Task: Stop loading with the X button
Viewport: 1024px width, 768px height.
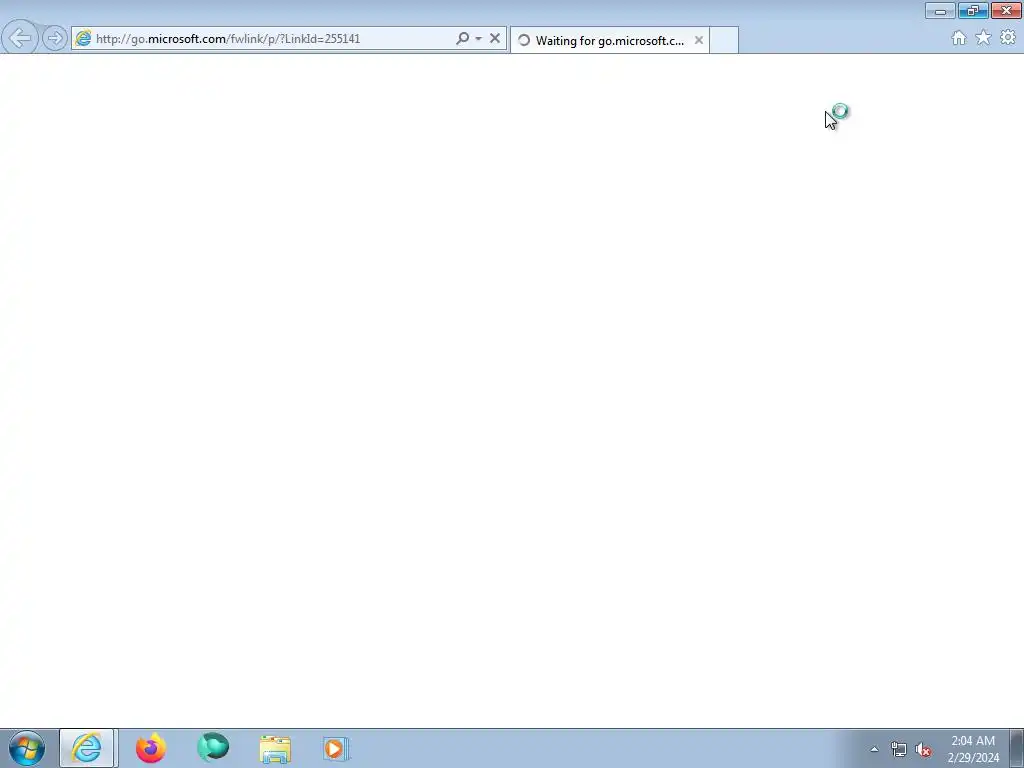Action: (495, 38)
